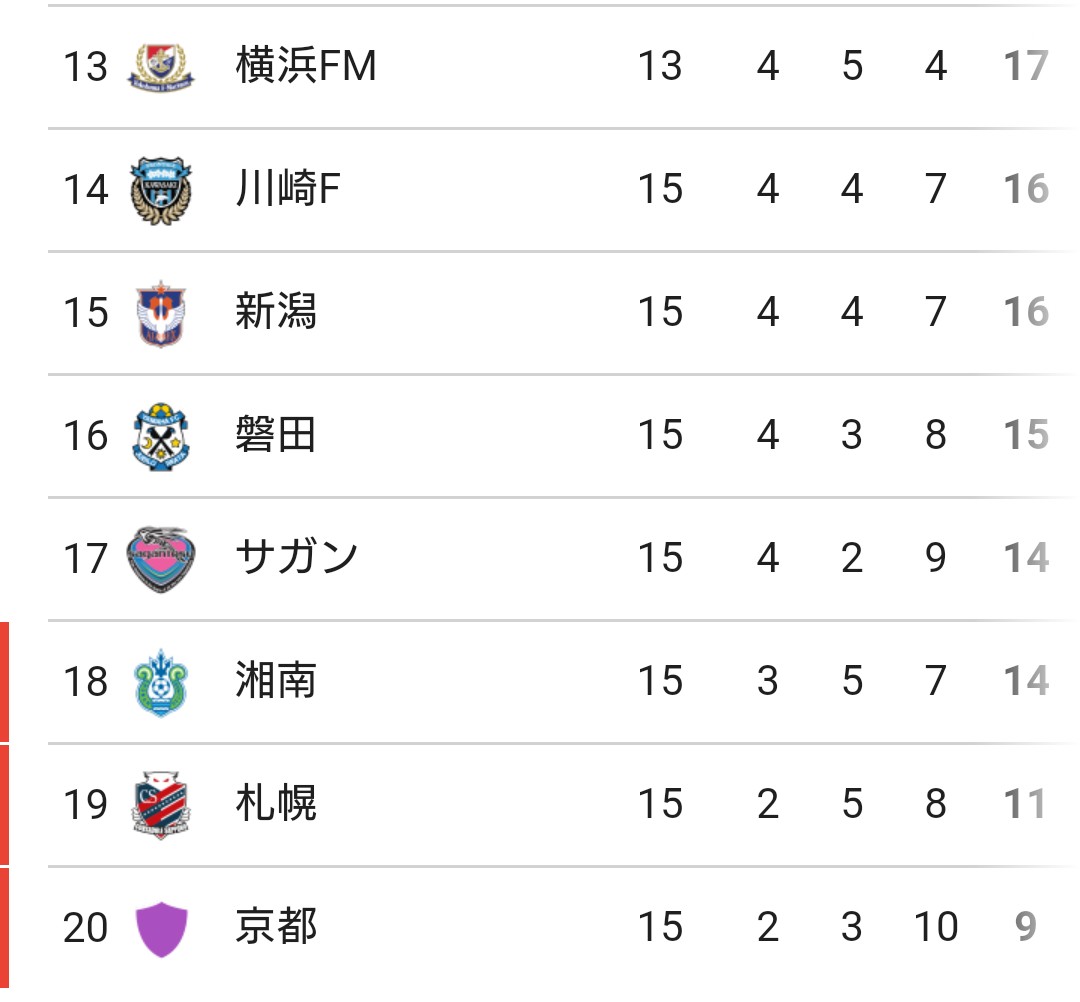Click 横浜FM's 17 points value
The height and width of the screenshot is (1002, 1080).
[x=1026, y=66]
